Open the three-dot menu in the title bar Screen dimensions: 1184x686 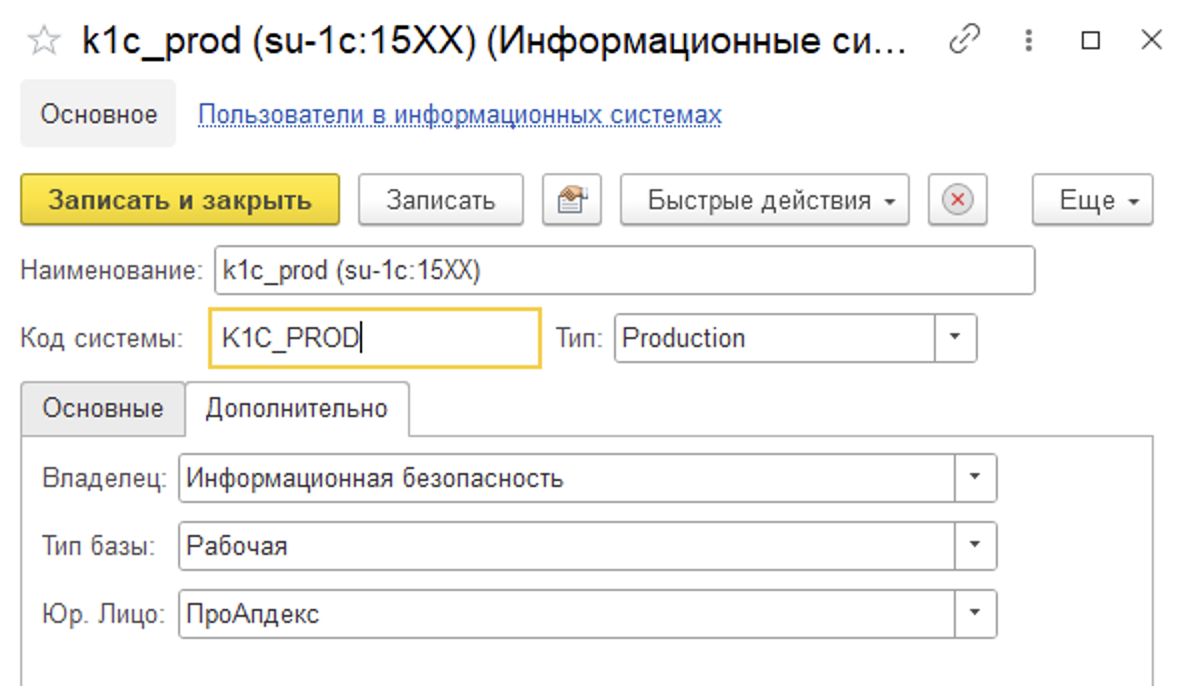click(1028, 41)
